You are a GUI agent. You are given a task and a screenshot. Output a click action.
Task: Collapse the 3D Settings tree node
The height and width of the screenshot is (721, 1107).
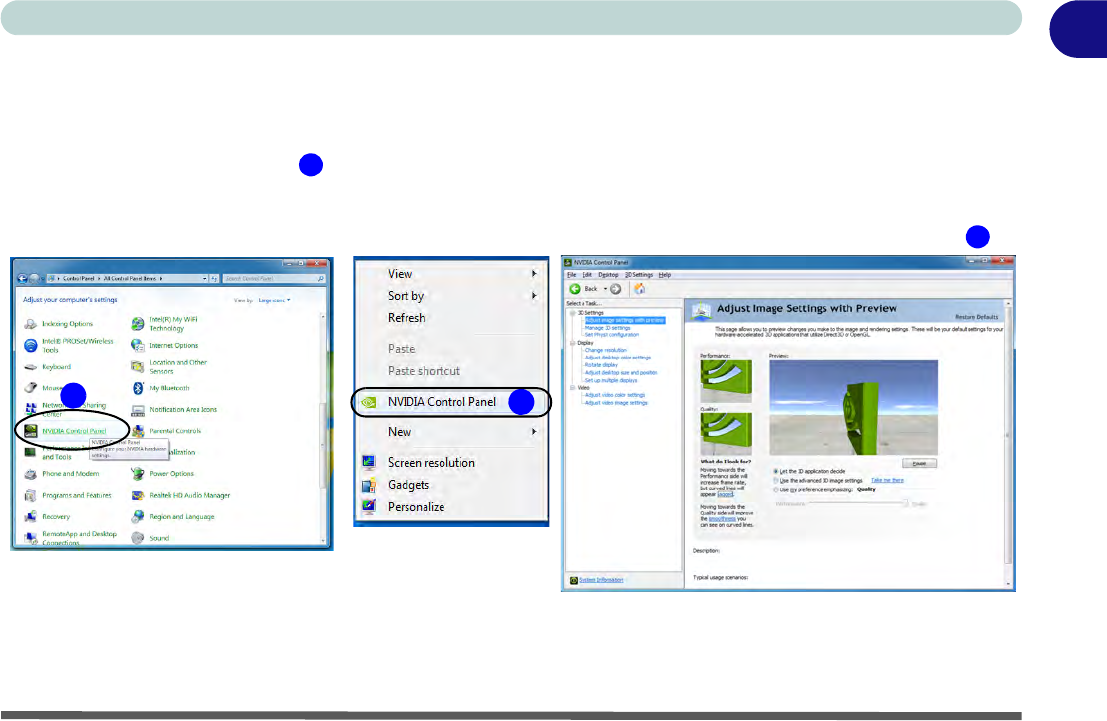coord(572,313)
